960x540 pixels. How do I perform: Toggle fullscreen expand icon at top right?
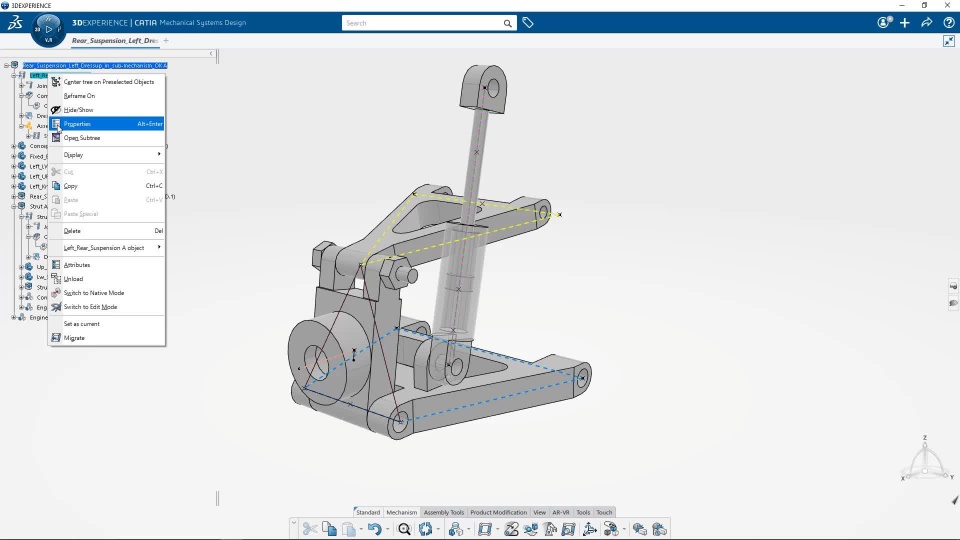click(x=949, y=41)
